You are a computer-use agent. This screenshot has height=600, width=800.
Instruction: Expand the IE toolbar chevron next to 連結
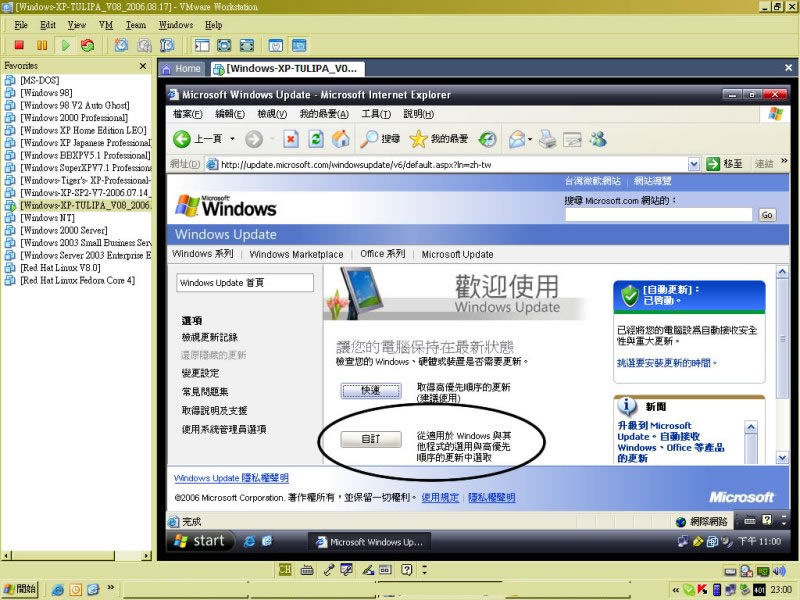[x=784, y=161]
